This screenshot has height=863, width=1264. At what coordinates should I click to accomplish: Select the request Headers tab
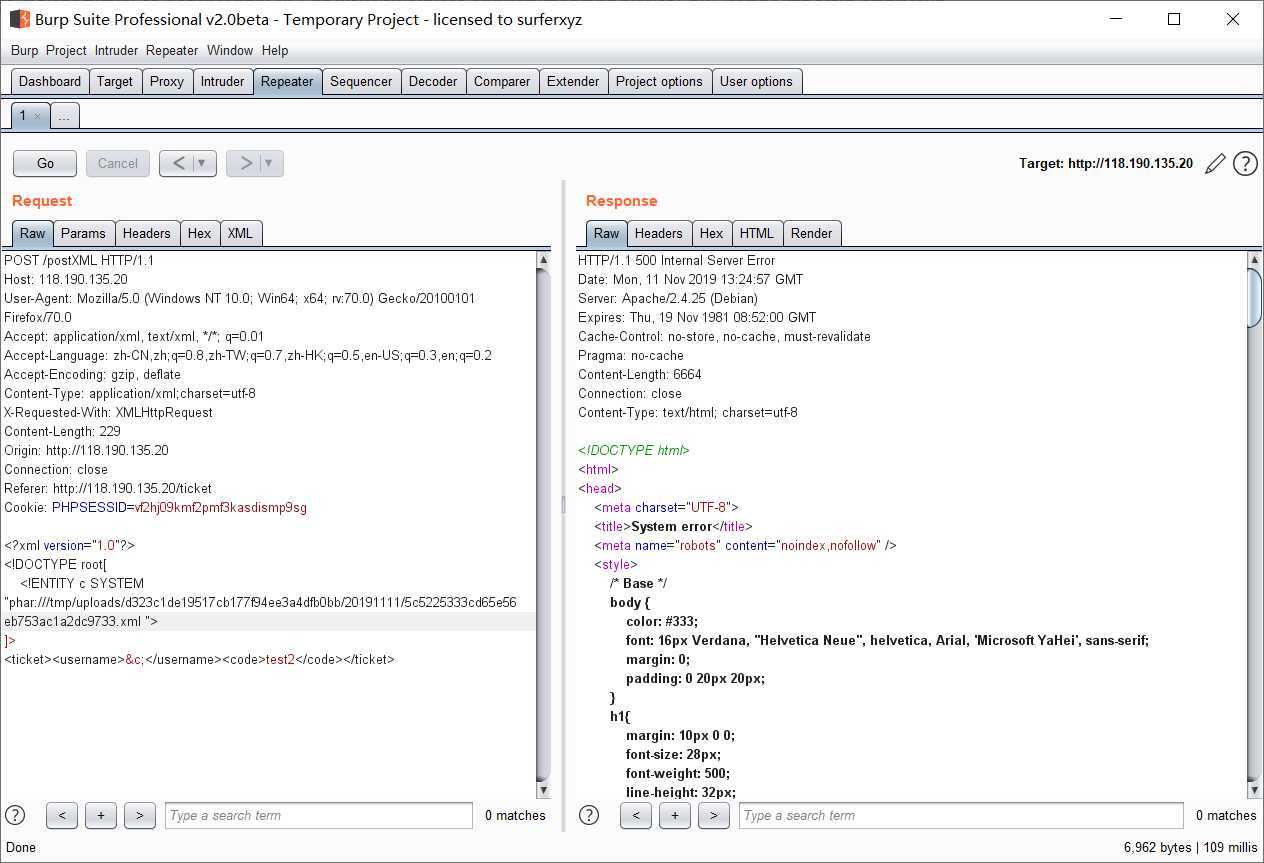(147, 233)
